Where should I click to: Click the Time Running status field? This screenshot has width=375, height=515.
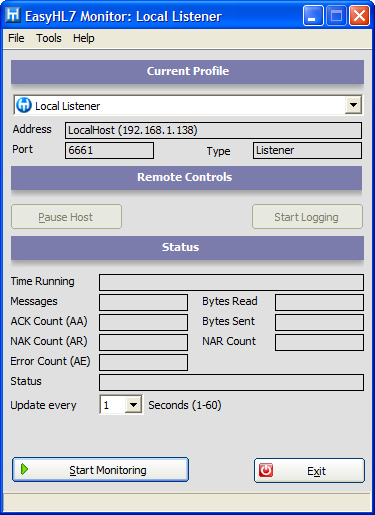click(x=231, y=282)
